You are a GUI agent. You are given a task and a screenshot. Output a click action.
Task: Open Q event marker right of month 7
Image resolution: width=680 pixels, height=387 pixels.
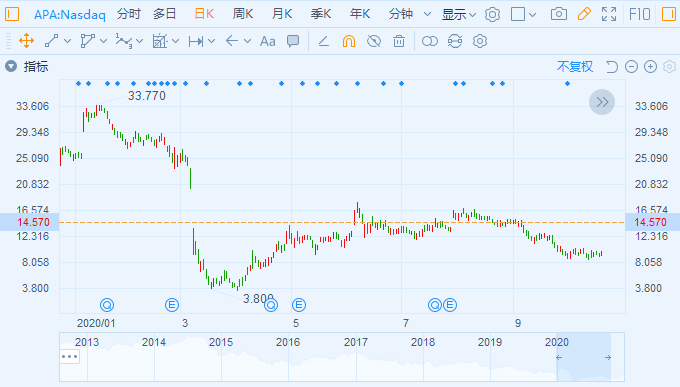(435, 305)
